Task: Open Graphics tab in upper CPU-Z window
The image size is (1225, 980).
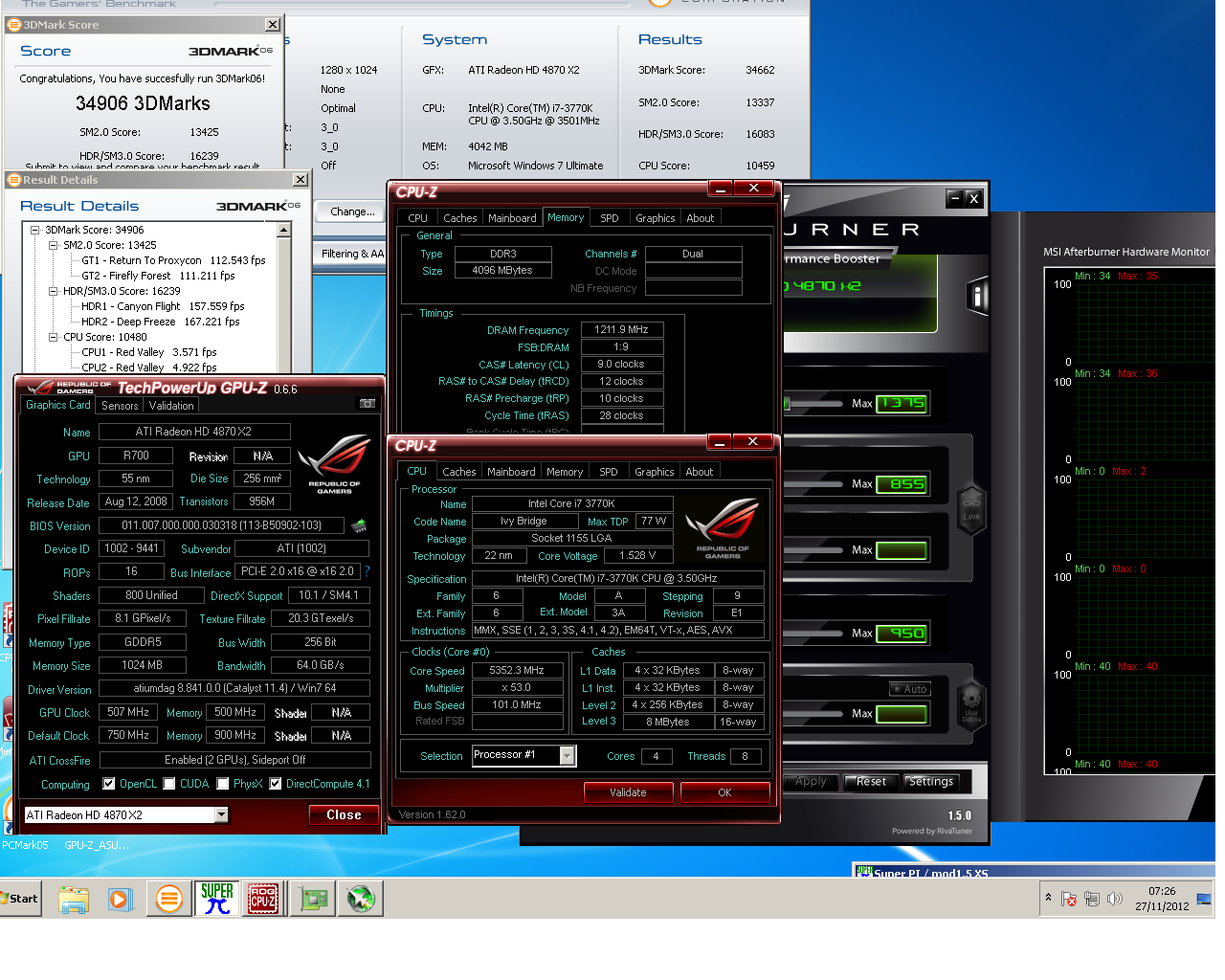Action: point(656,218)
